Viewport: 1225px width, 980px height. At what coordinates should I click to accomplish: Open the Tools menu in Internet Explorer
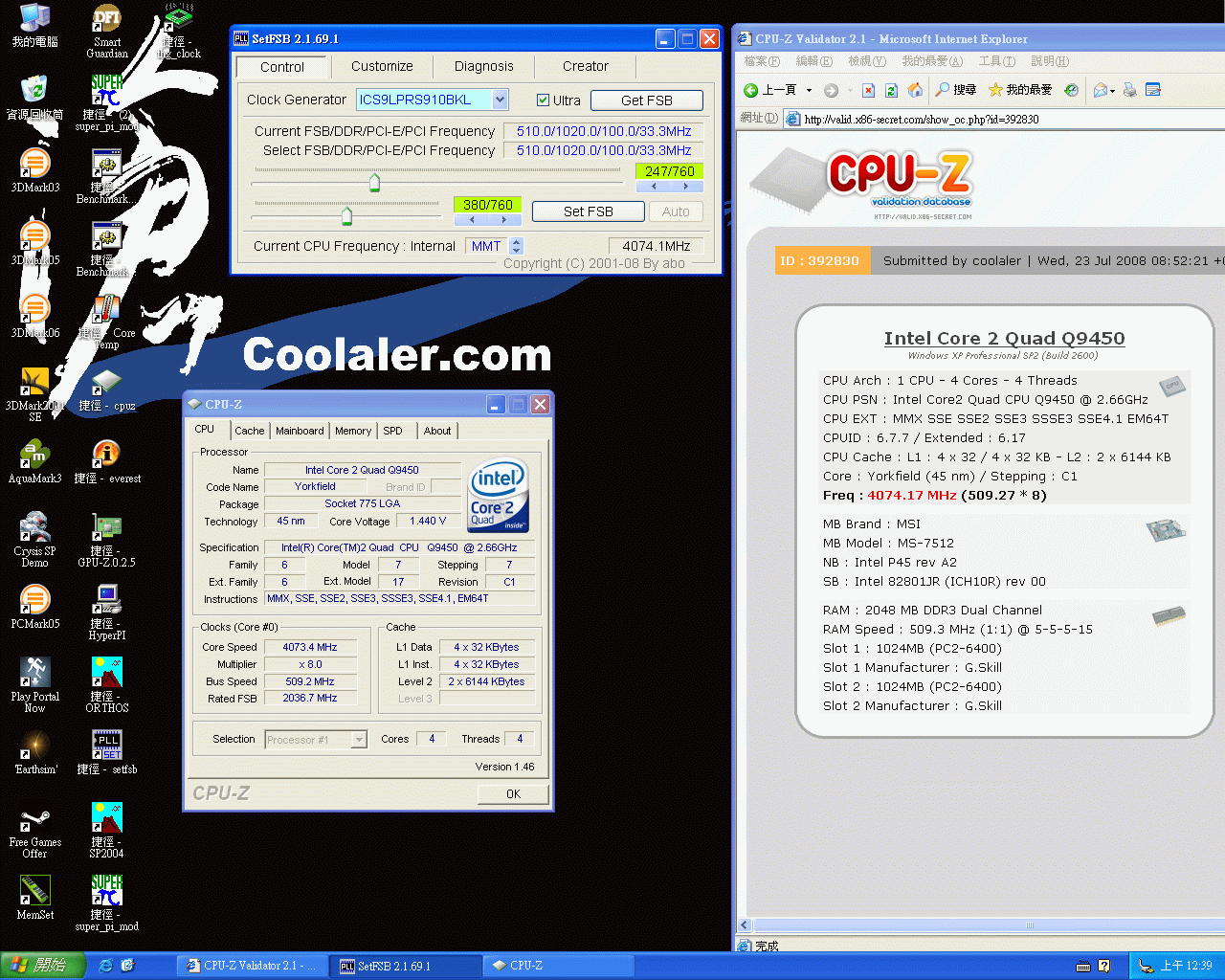click(996, 61)
